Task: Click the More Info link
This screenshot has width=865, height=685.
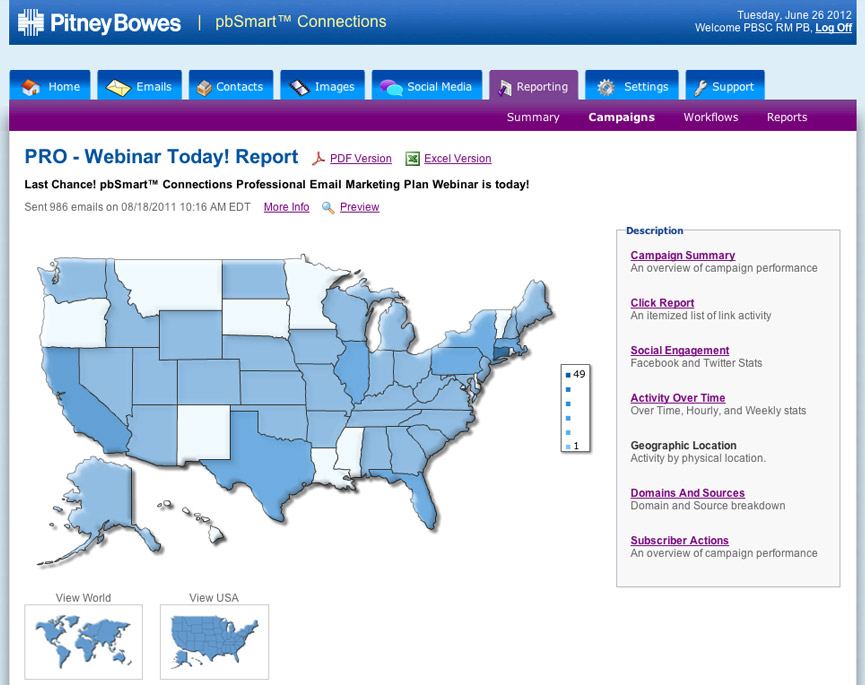Action: tap(286, 207)
